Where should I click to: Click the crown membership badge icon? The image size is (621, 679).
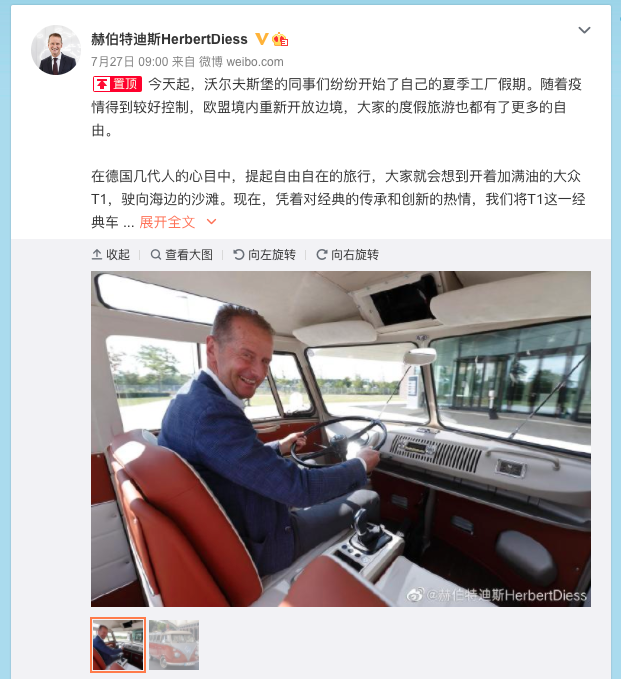[x=280, y=39]
